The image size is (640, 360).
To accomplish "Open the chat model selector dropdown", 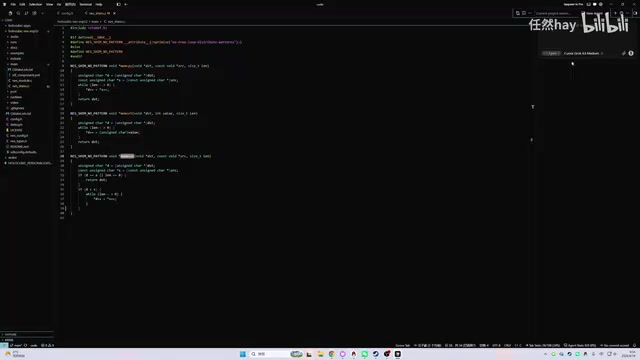I will [x=583, y=53].
